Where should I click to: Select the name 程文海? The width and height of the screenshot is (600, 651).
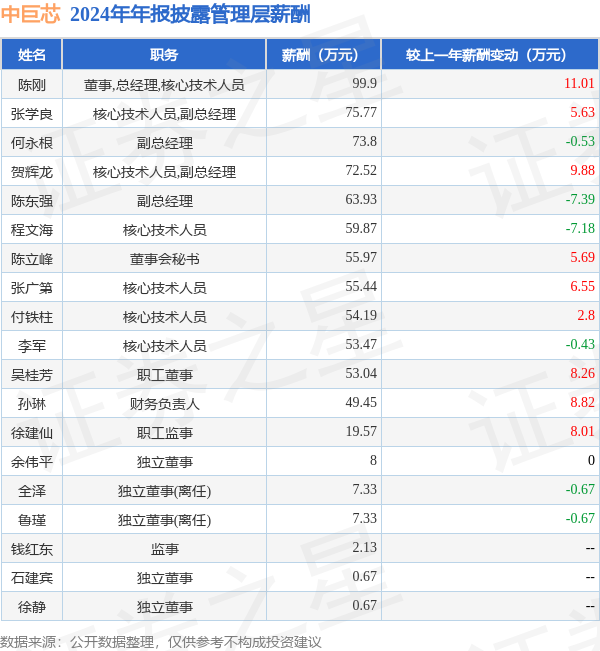pyautogui.click(x=32, y=230)
